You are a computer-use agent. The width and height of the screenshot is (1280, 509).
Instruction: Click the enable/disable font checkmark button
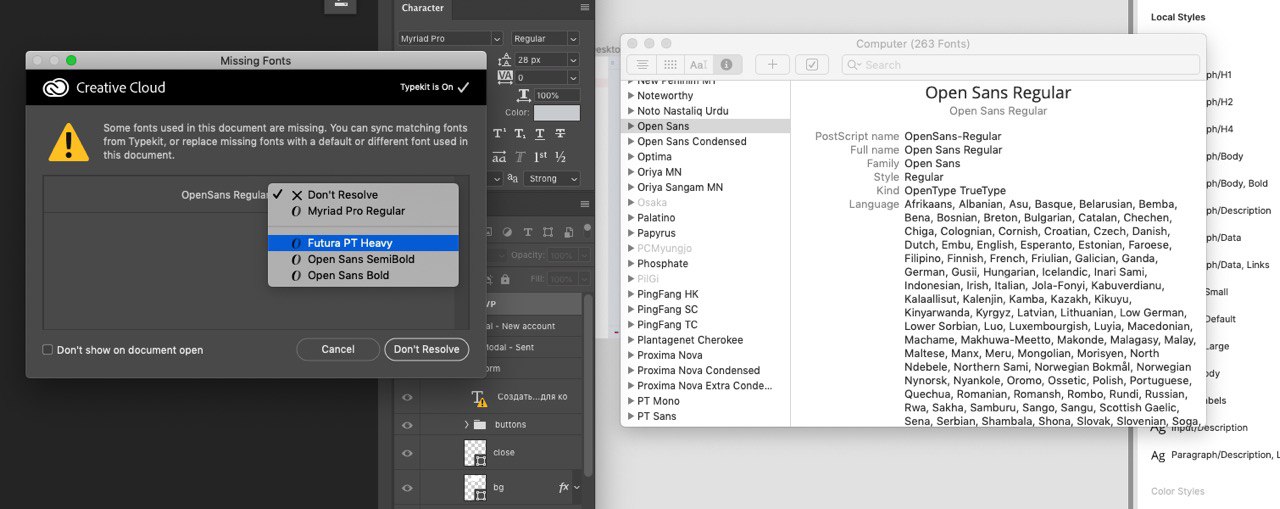[x=812, y=64]
